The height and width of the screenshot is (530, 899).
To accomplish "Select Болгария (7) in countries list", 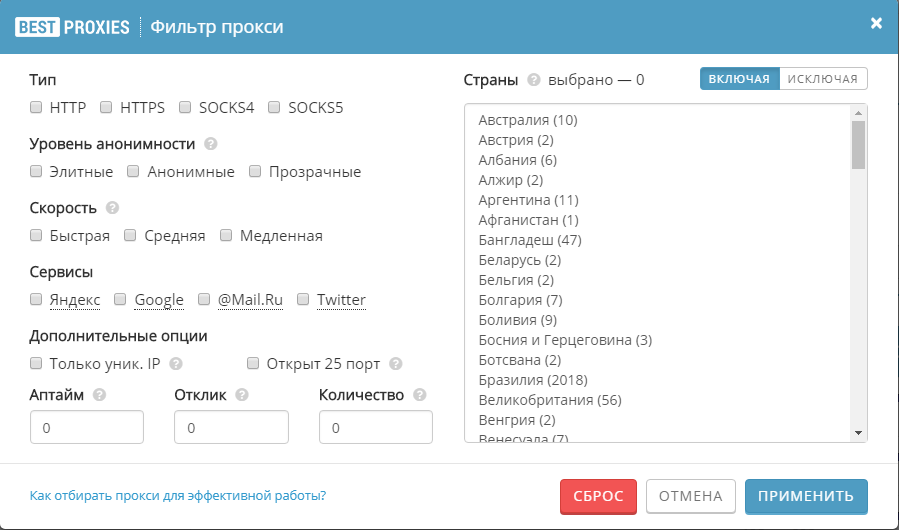I will (521, 300).
